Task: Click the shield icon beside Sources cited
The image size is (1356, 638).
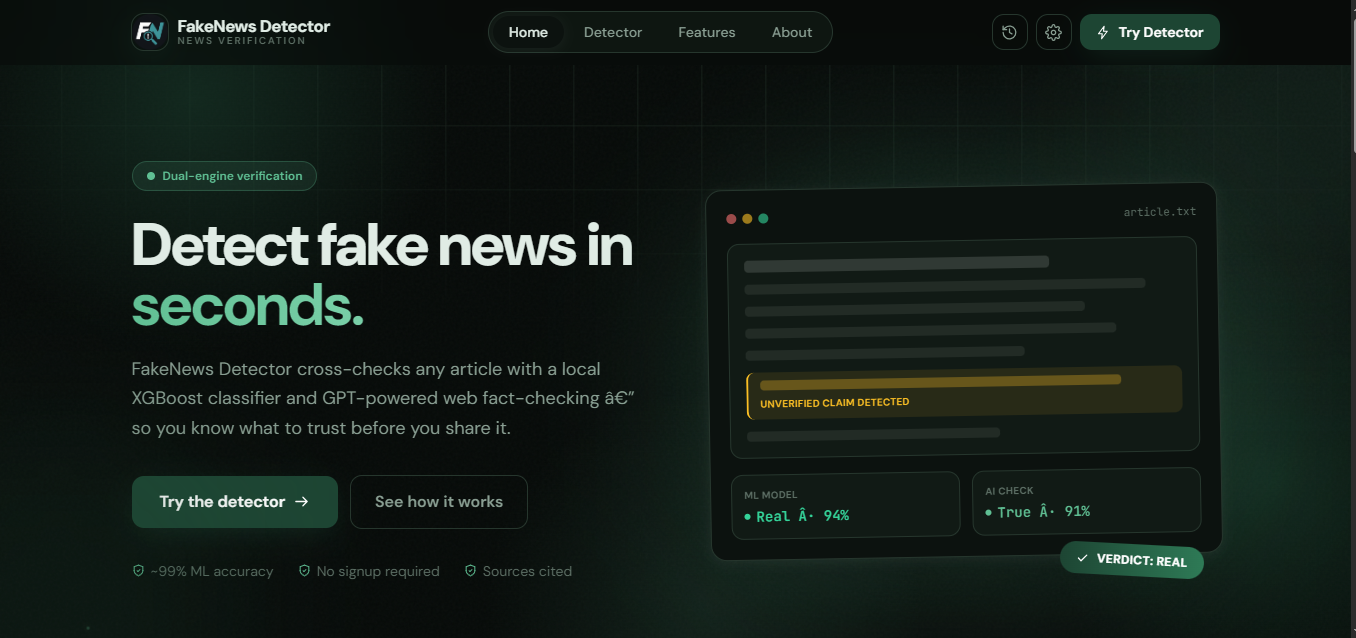Action: coord(470,571)
